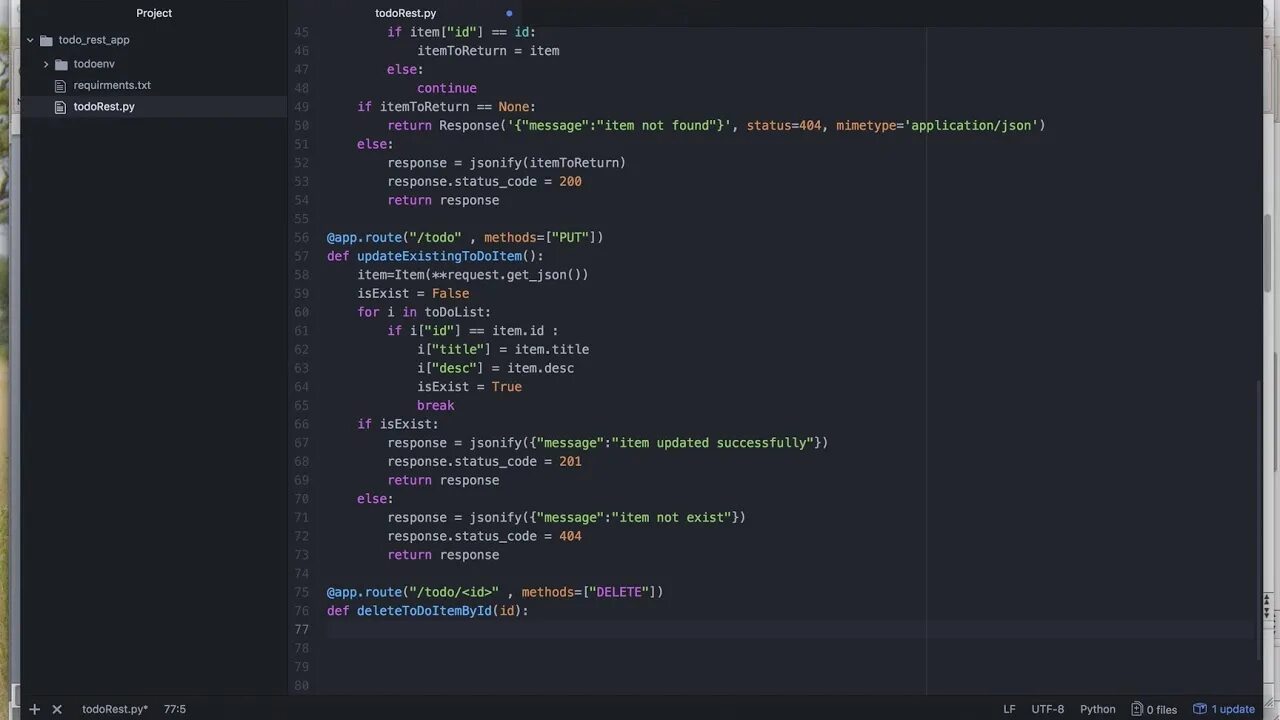Change UTF-8 file encoding
1280x720 pixels.
pyautogui.click(x=1048, y=709)
